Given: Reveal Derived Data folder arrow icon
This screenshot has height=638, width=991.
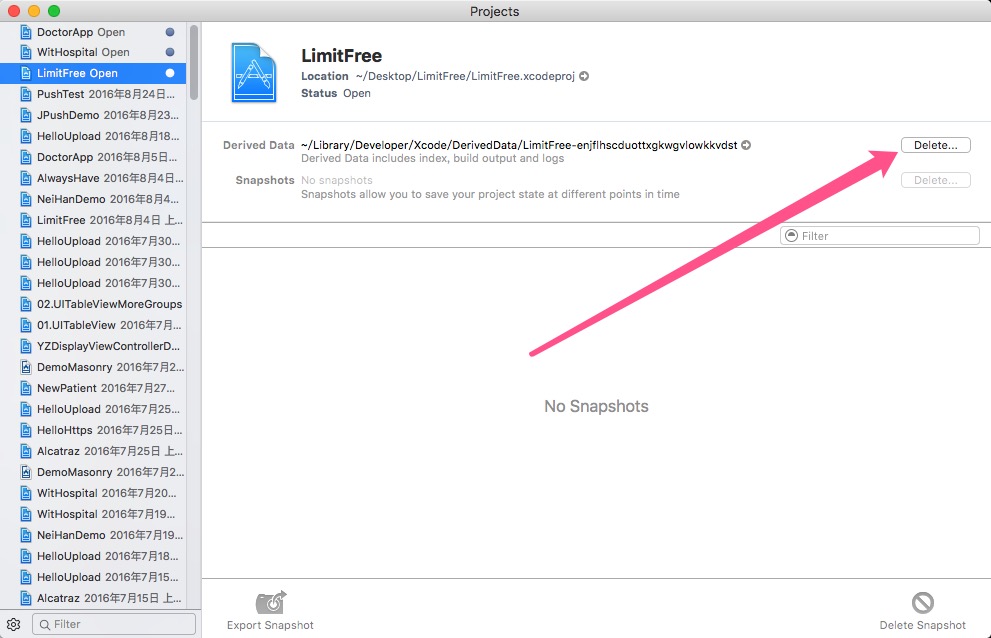Looking at the screenshot, I should tap(746, 145).
